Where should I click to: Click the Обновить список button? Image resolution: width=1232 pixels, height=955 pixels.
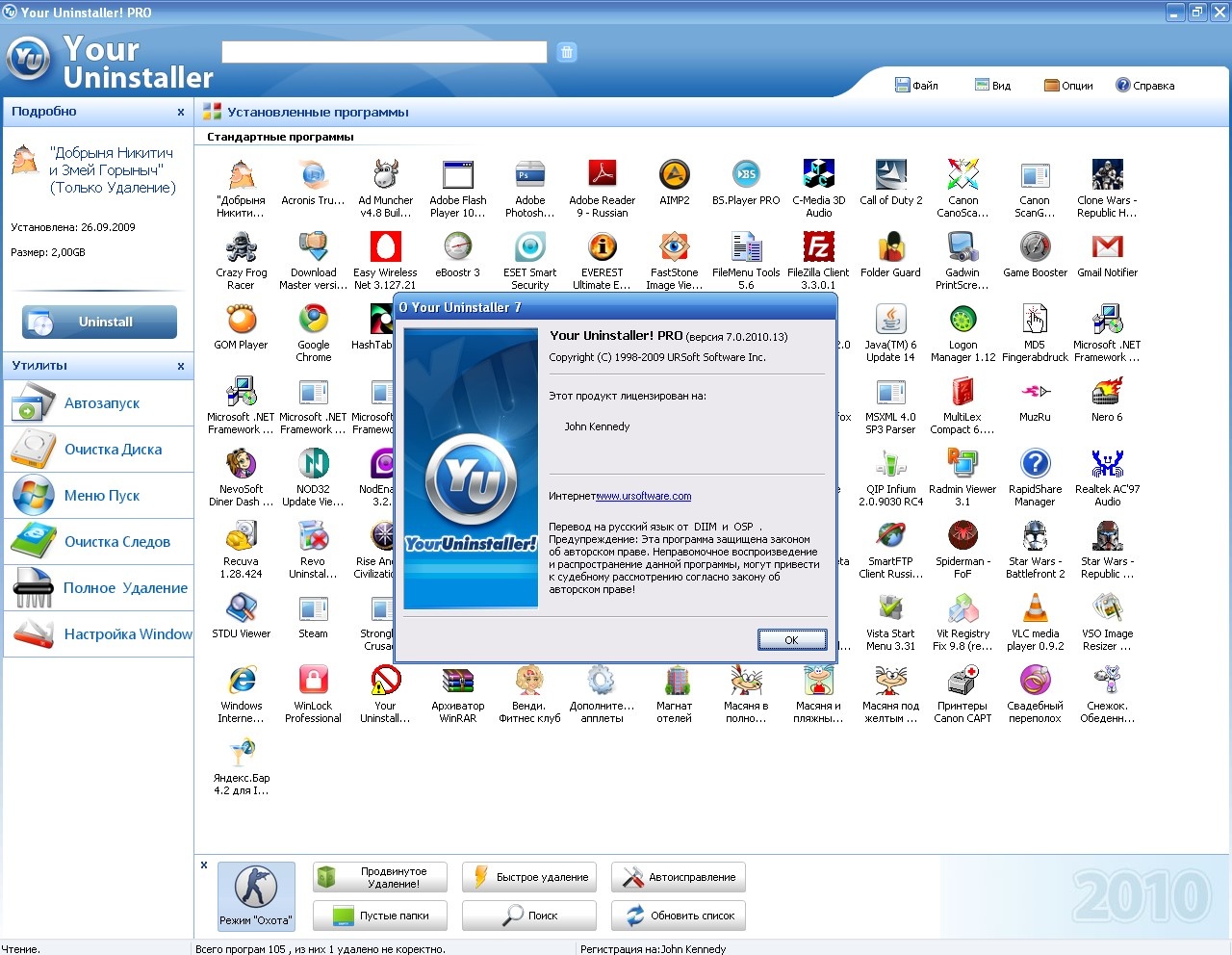click(x=679, y=916)
